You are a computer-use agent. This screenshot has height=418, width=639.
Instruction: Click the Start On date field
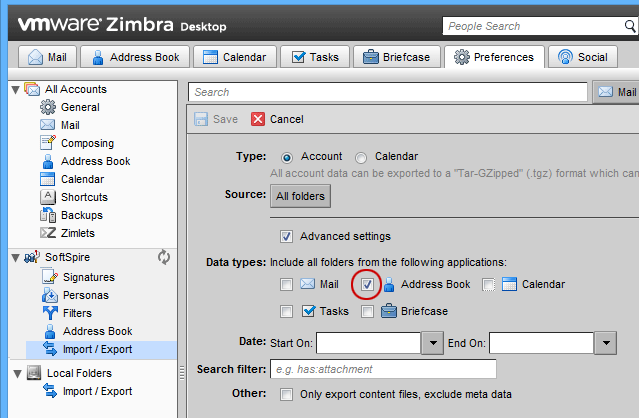[x=368, y=343]
